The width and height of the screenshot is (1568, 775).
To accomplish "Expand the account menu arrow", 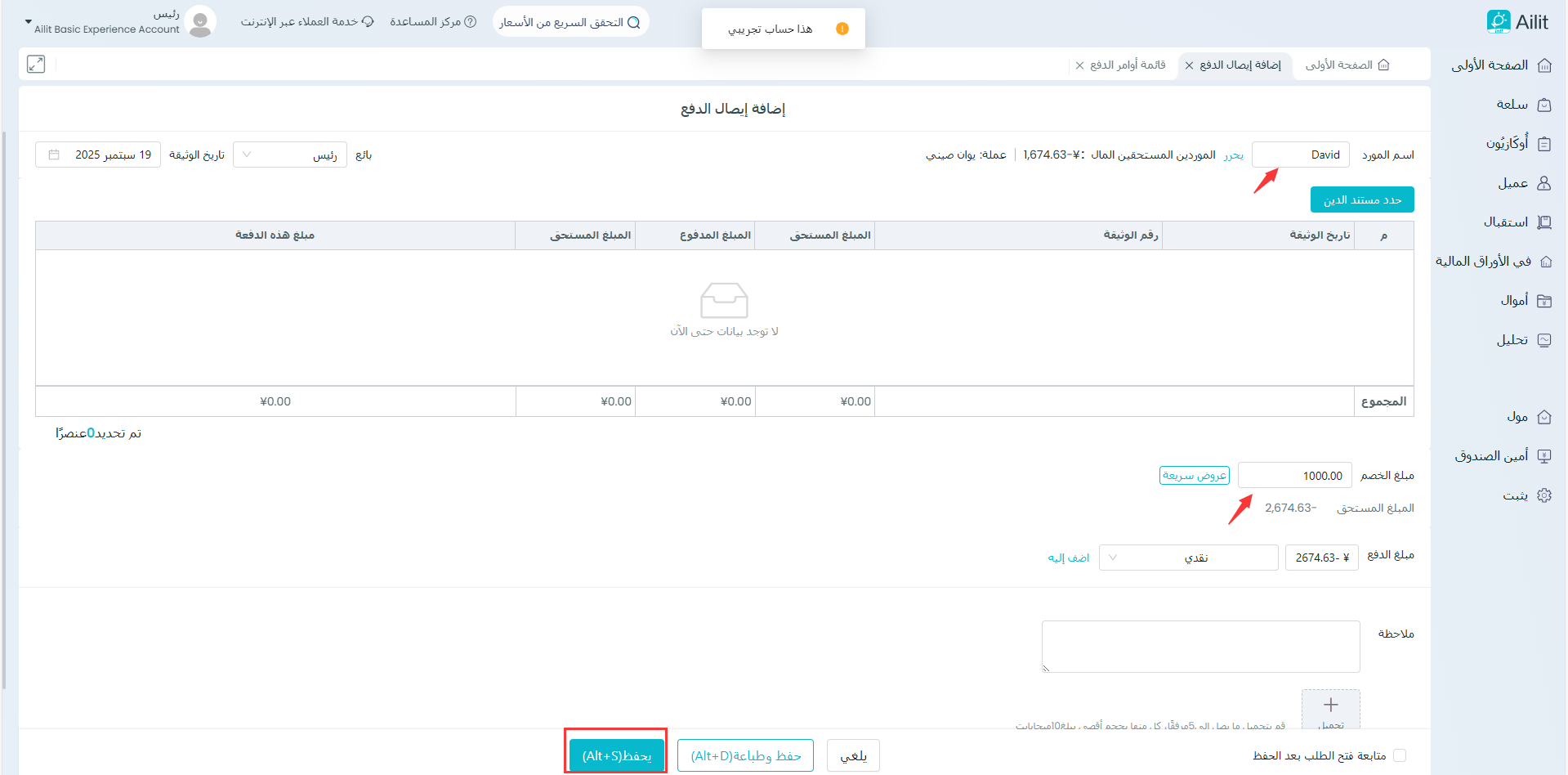I will pos(29,22).
